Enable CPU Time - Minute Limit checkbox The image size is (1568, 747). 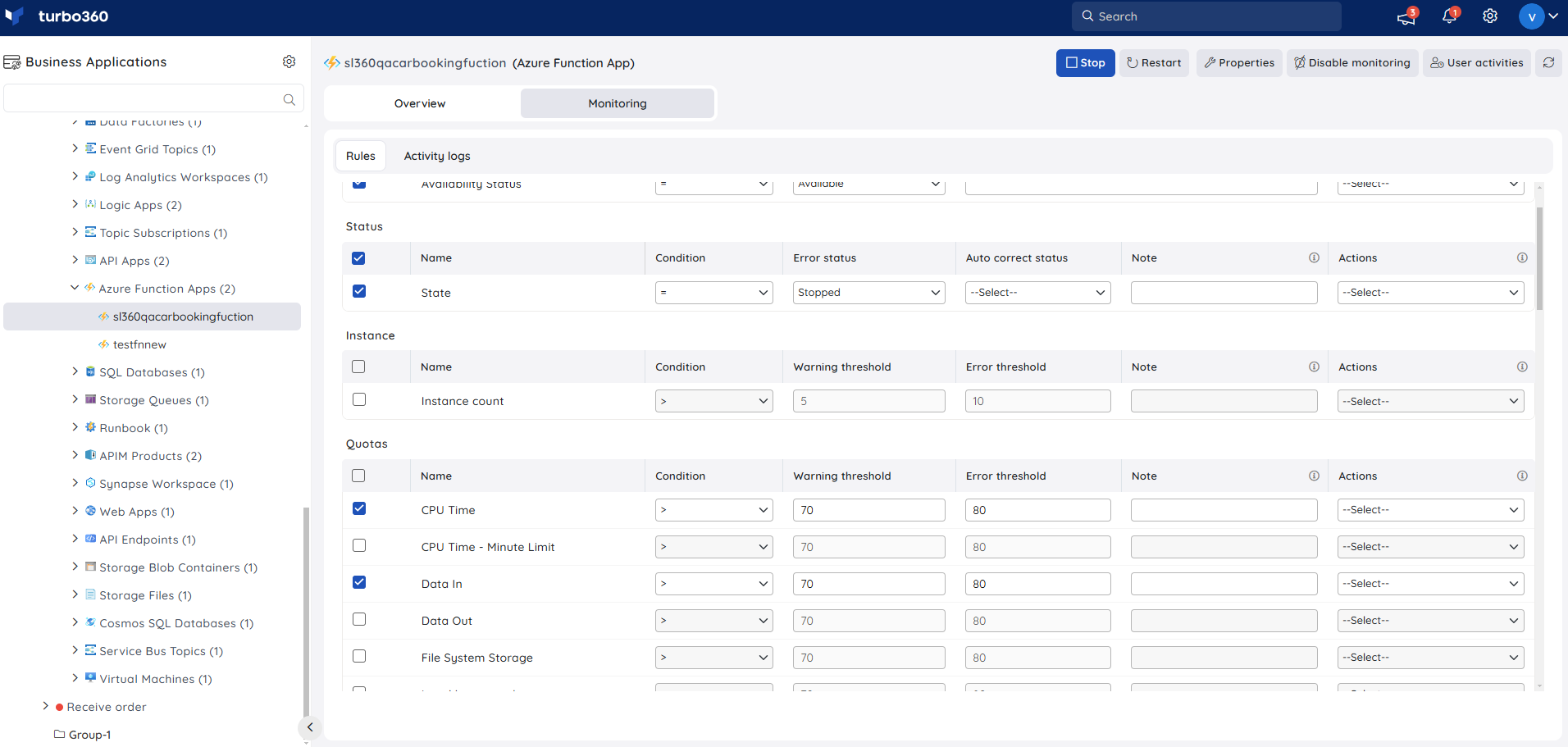pyautogui.click(x=359, y=545)
